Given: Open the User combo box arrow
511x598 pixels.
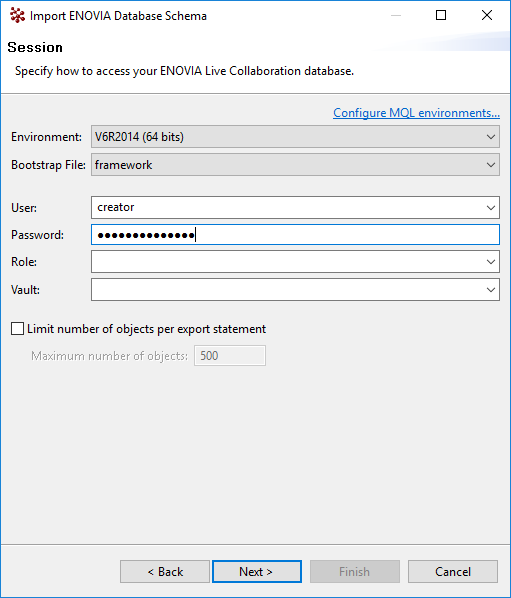Looking at the screenshot, I should tap(491, 207).
